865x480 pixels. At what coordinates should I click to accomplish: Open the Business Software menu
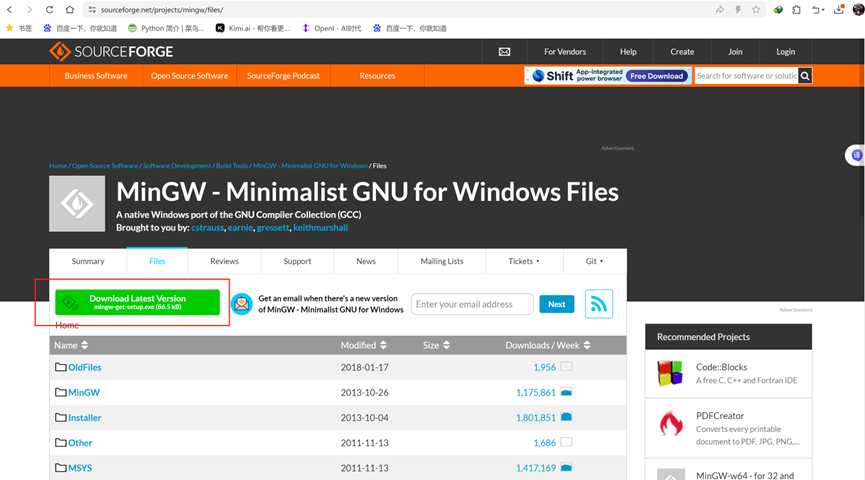pyautogui.click(x=96, y=76)
